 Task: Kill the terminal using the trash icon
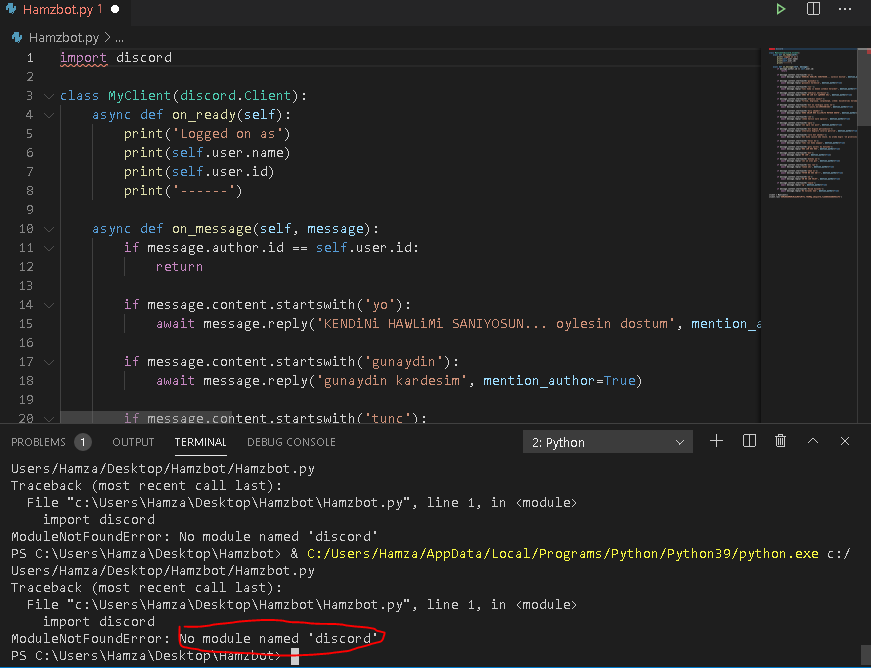coord(781,441)
